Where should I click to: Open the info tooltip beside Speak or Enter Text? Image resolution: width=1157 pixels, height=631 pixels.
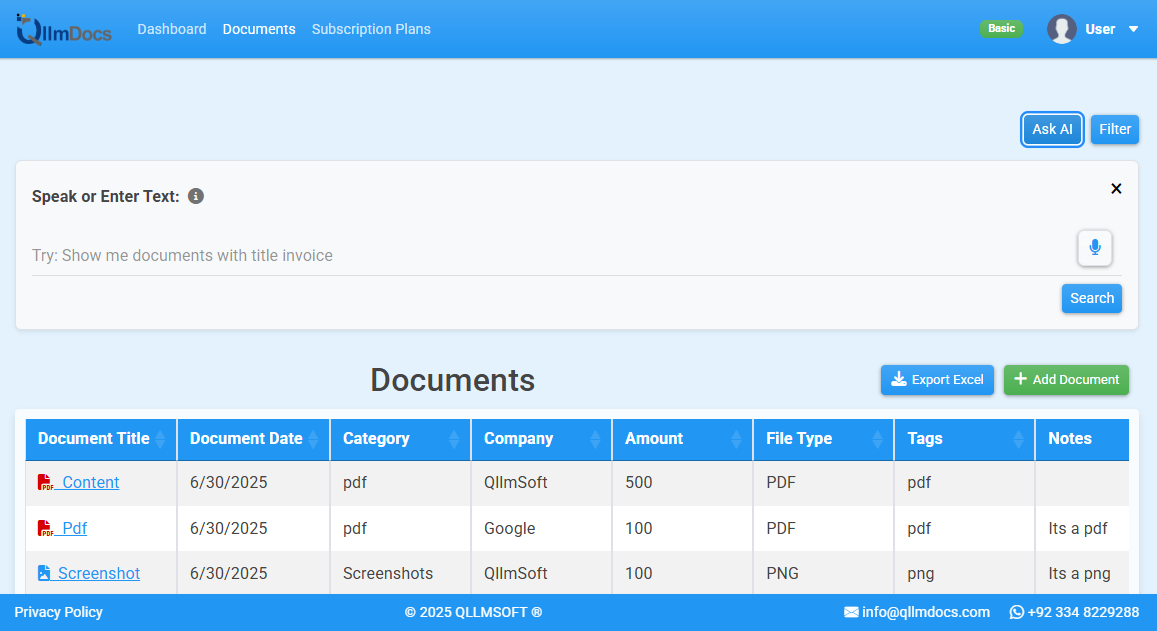click(196, 196)
